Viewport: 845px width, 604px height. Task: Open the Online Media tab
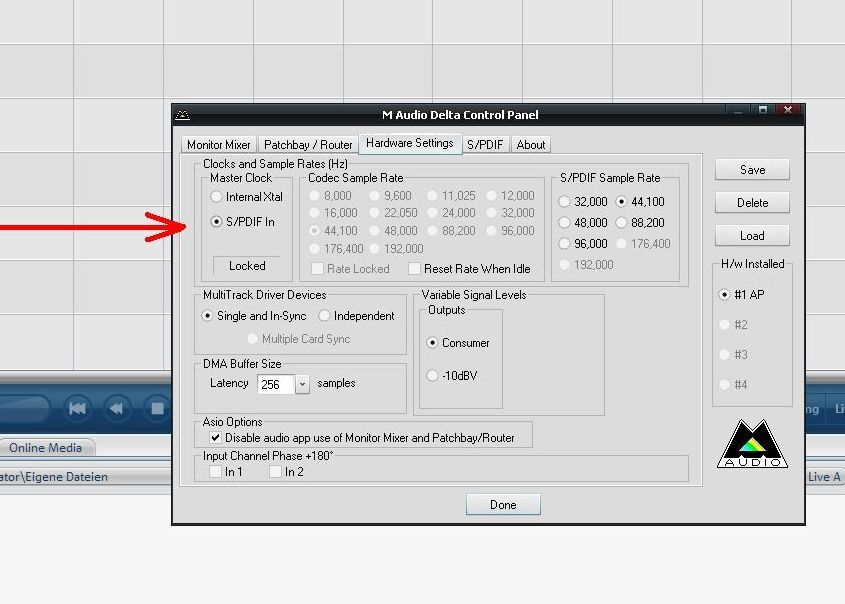pyautogui.click(x=46, y=448)
